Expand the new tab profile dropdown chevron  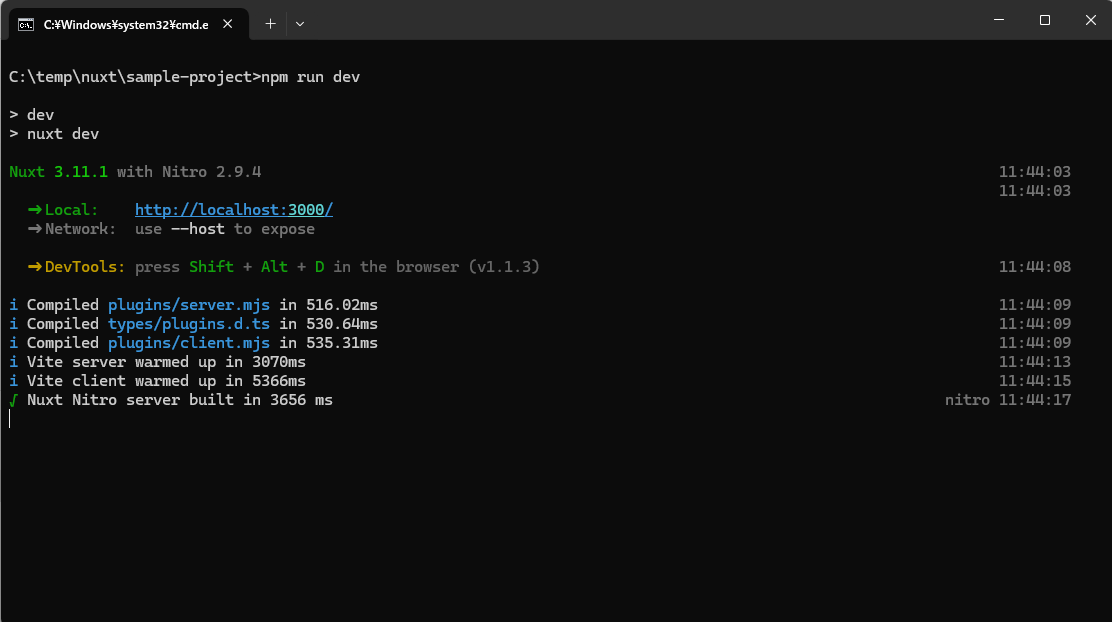point(300,23)
